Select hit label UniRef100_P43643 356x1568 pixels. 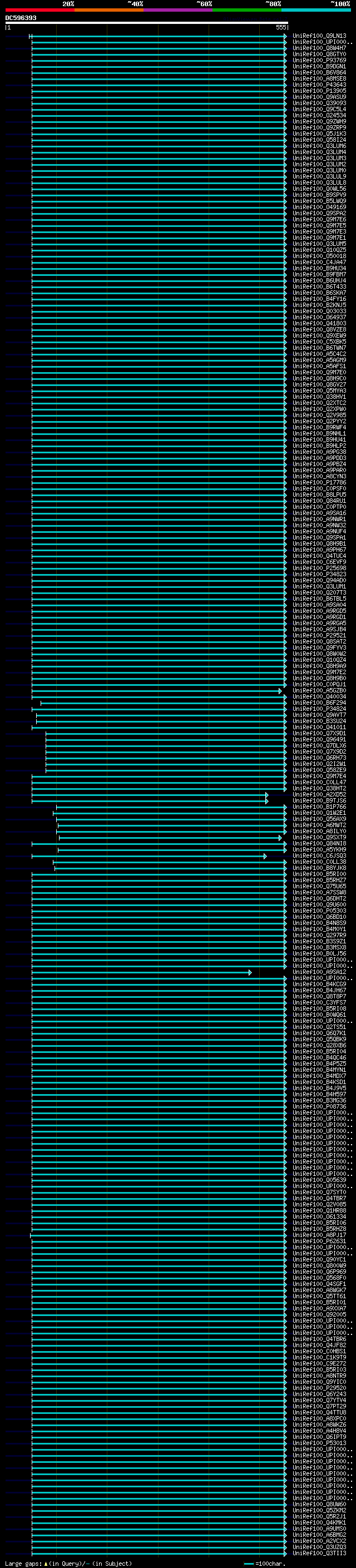tap(319, 85)
